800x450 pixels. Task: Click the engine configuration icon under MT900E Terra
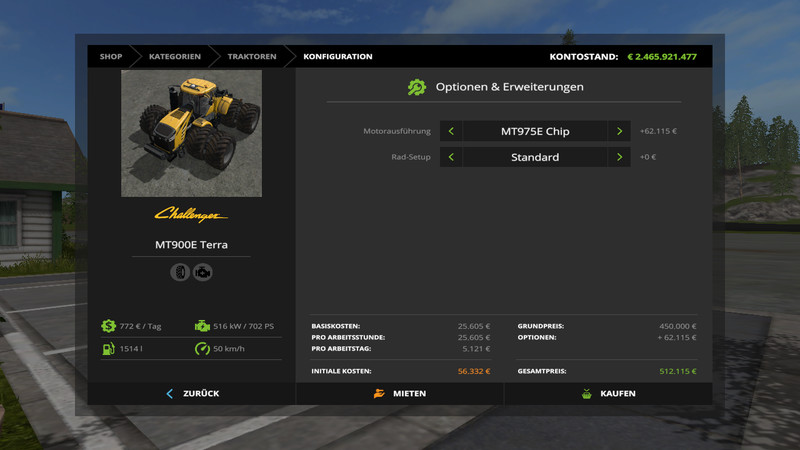[203, 271]
